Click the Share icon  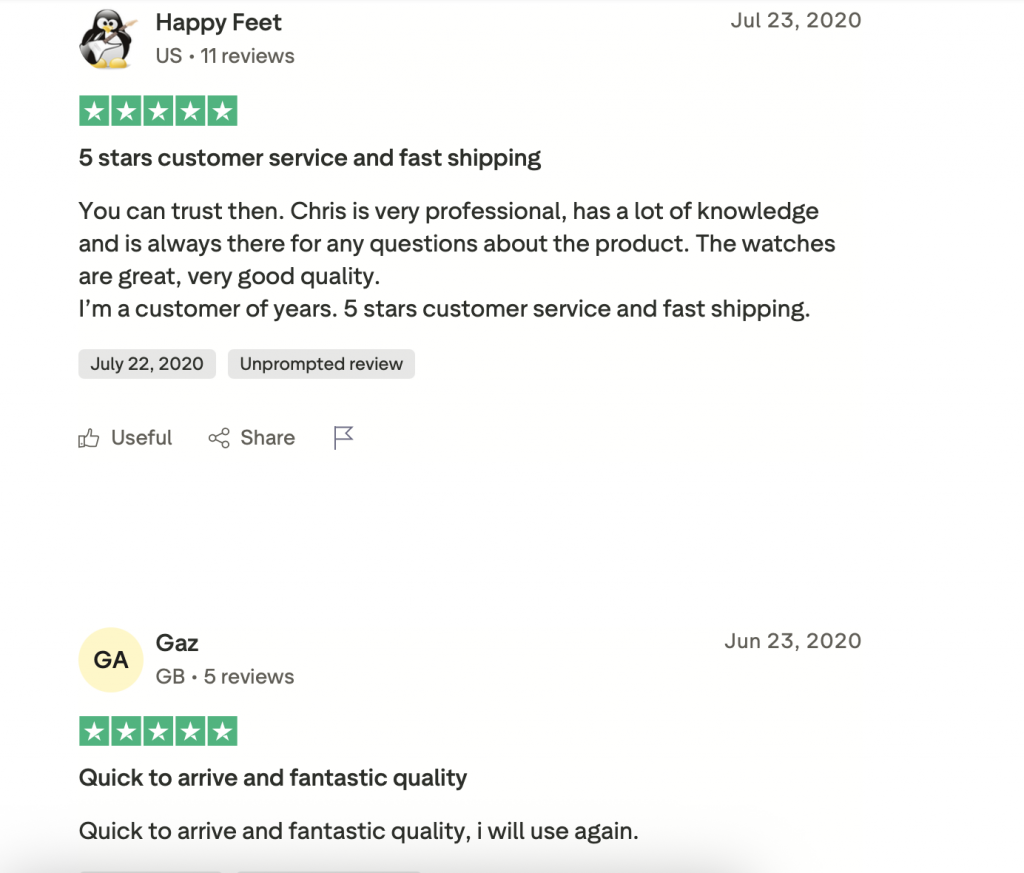pos(219,438)
